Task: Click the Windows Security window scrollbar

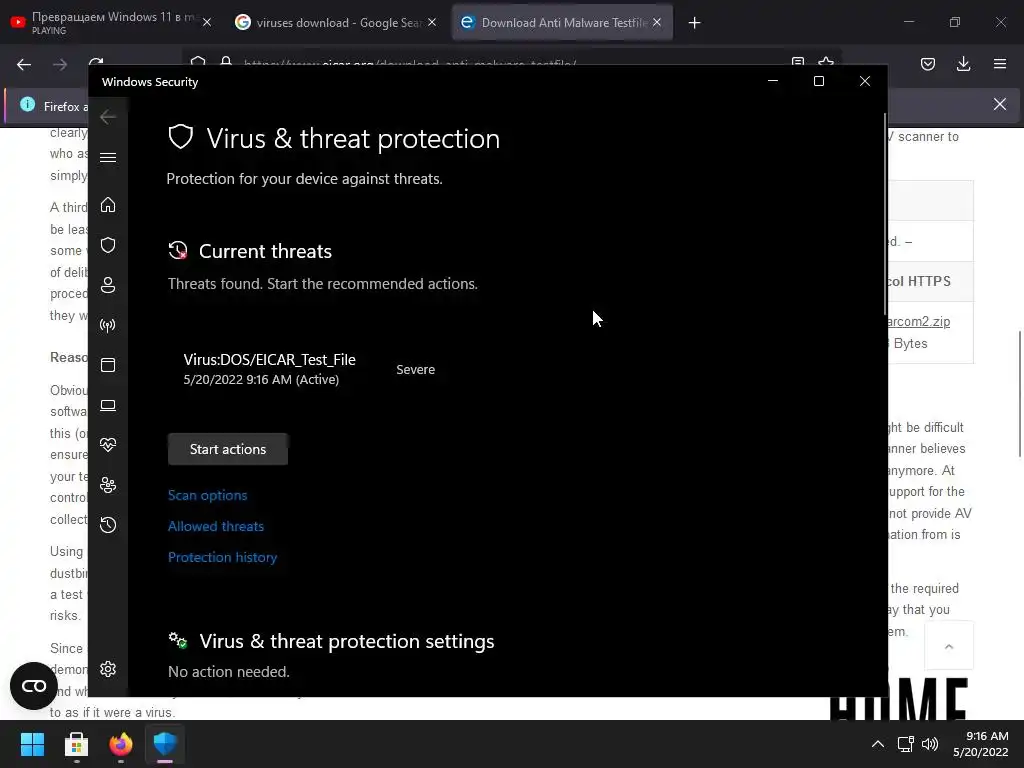Action: [885, 216]
